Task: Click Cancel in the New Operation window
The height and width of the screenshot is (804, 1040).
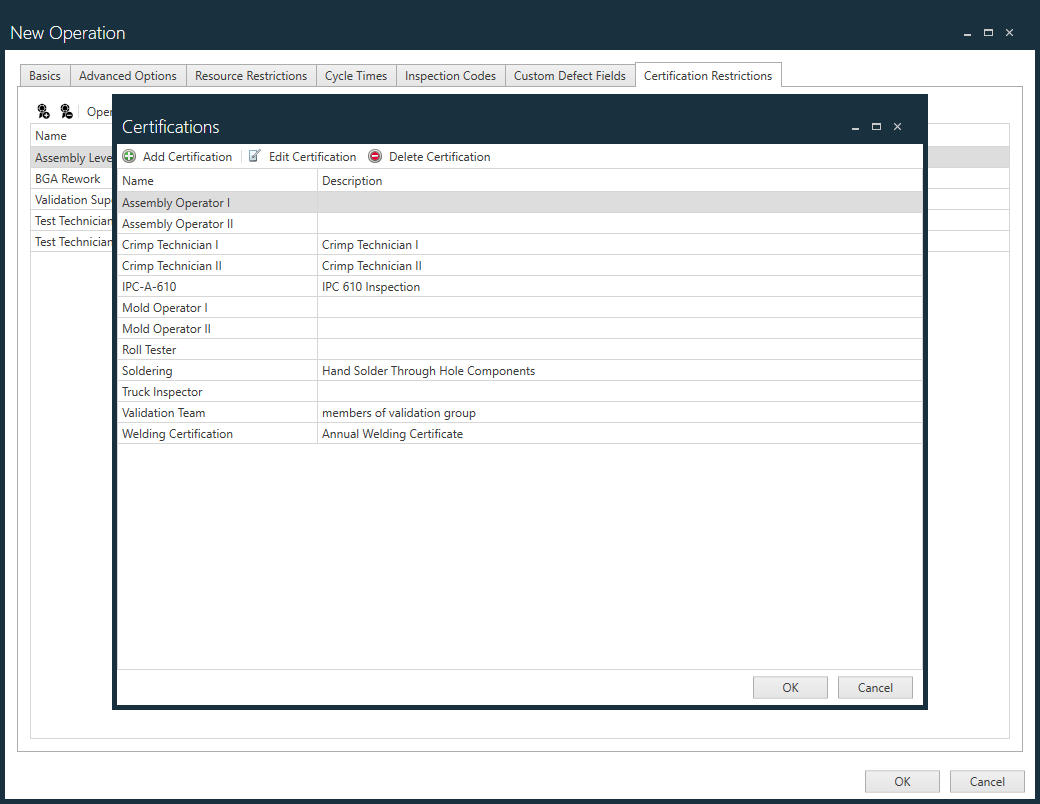Action: pos(987,781)
